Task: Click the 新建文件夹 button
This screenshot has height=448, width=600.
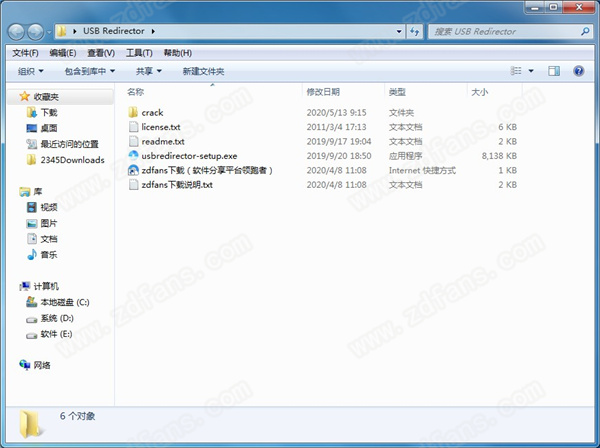Action: 203,71
